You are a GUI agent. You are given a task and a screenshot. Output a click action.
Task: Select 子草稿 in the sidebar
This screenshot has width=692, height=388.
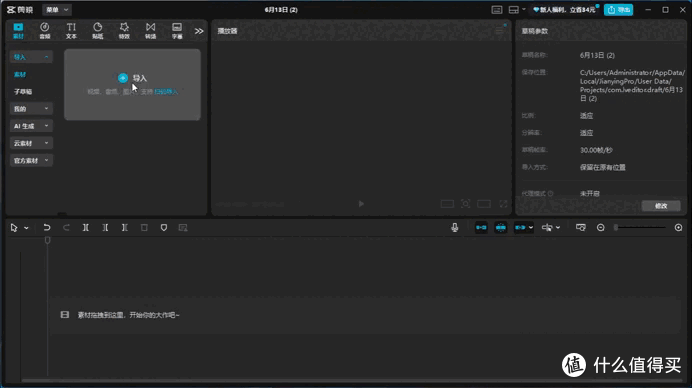(x=23, y=91)
